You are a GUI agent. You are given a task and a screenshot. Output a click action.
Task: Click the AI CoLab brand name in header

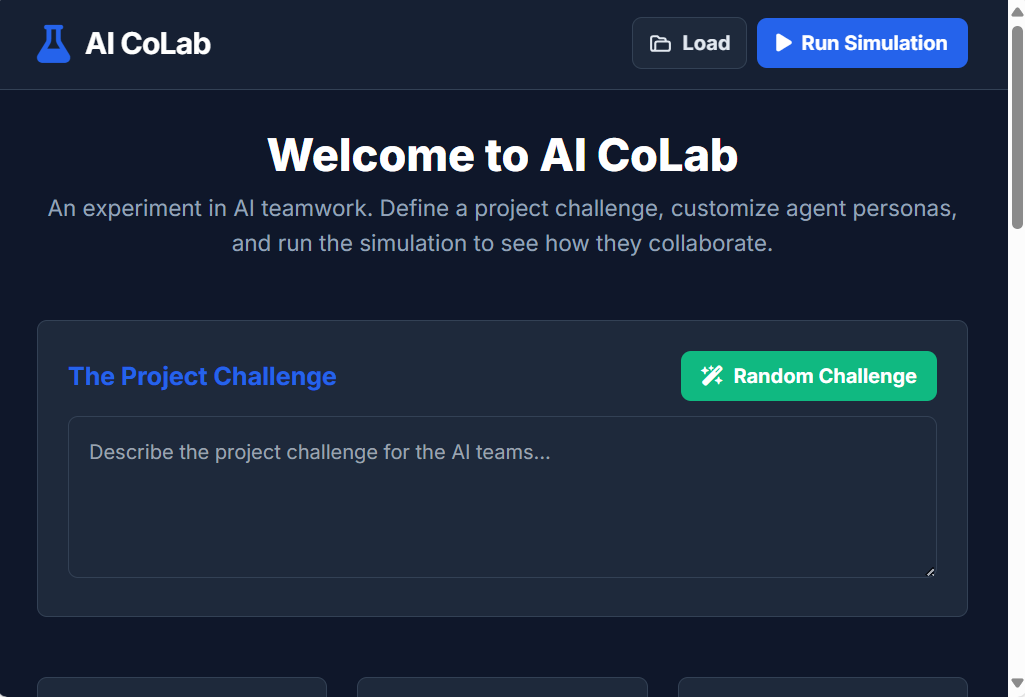(148, 44)
